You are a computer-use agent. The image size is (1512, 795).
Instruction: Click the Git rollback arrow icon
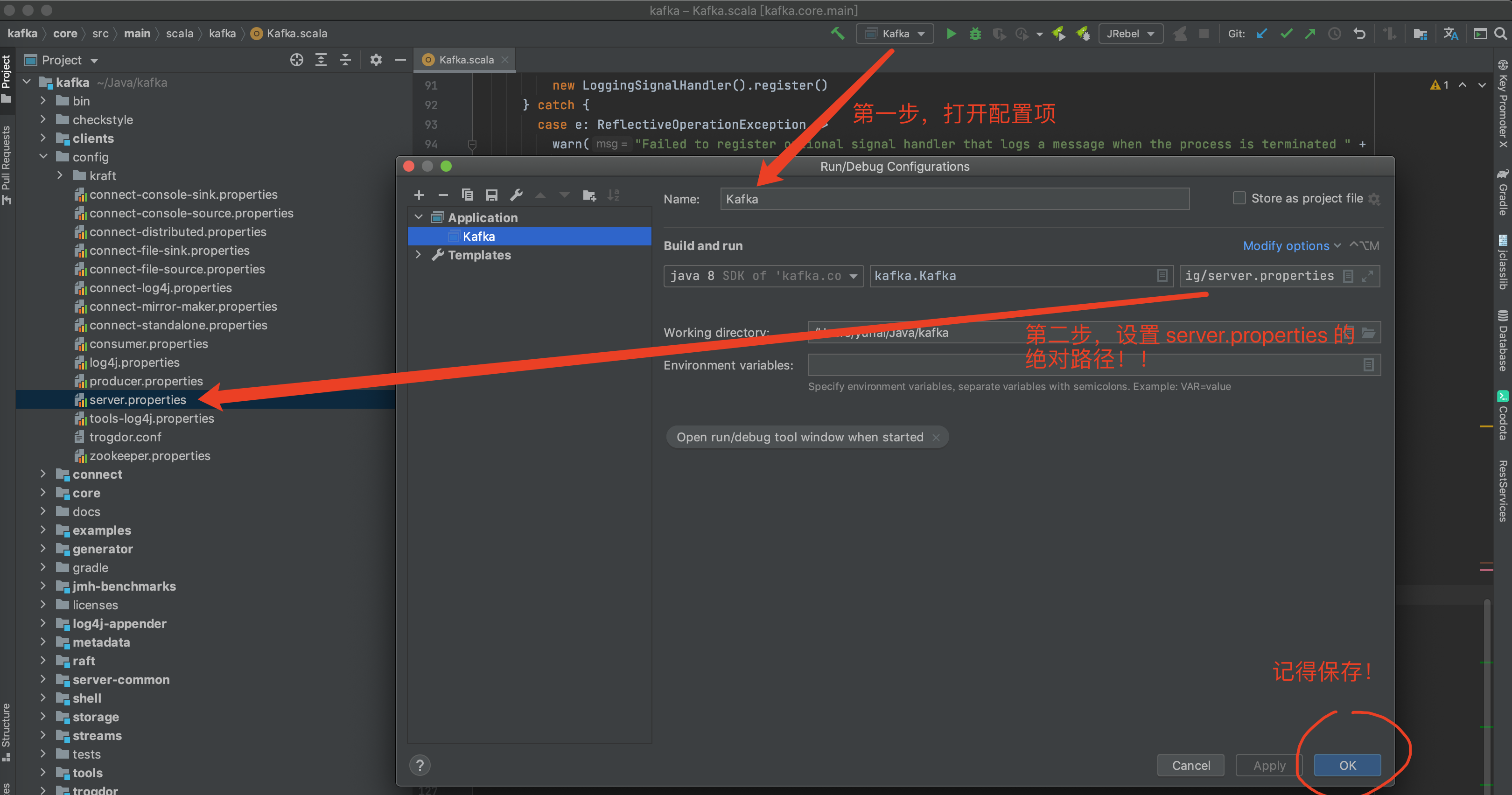[1359, 34]
